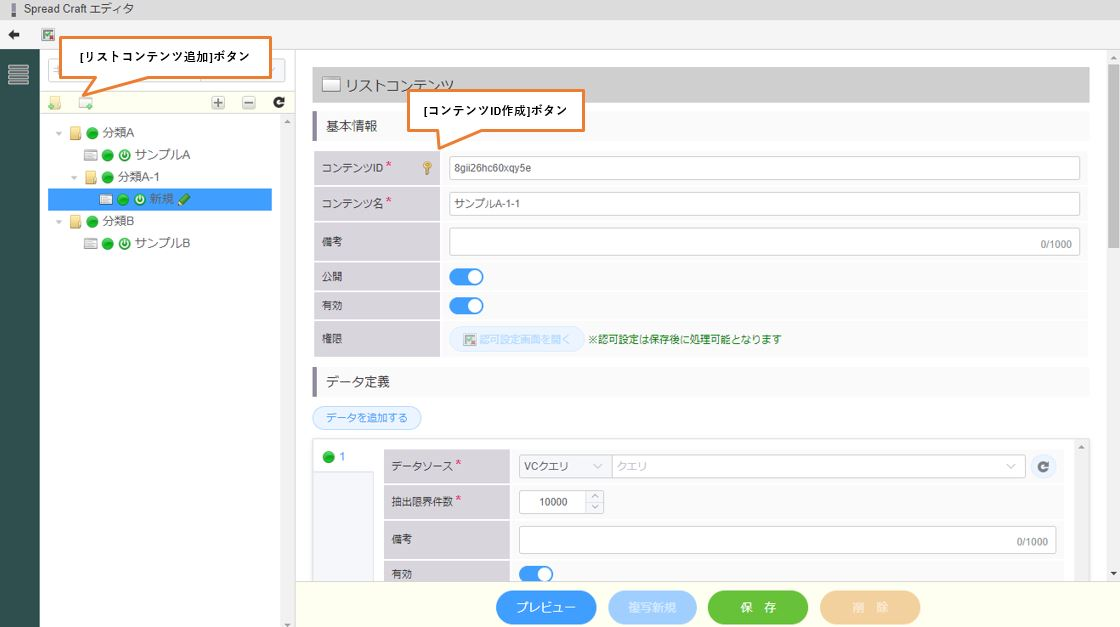This screenshot has height=627, width=1120.
Task: Click the プレビュー button
Action: [546, 607]
